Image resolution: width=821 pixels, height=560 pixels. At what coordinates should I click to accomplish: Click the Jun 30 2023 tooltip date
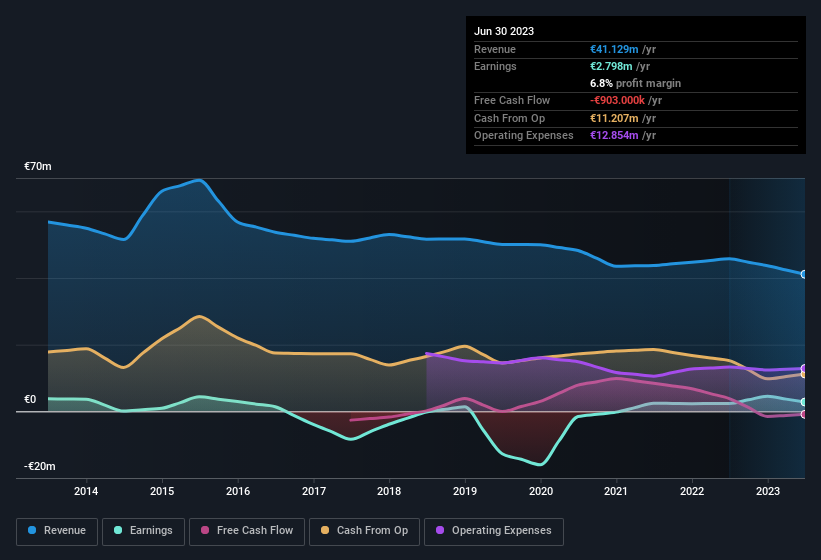pos(504,31)
